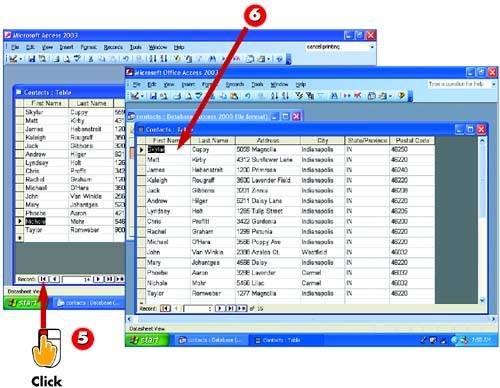Click Spelling icon in front Access toolbar

tap(198, 96)
